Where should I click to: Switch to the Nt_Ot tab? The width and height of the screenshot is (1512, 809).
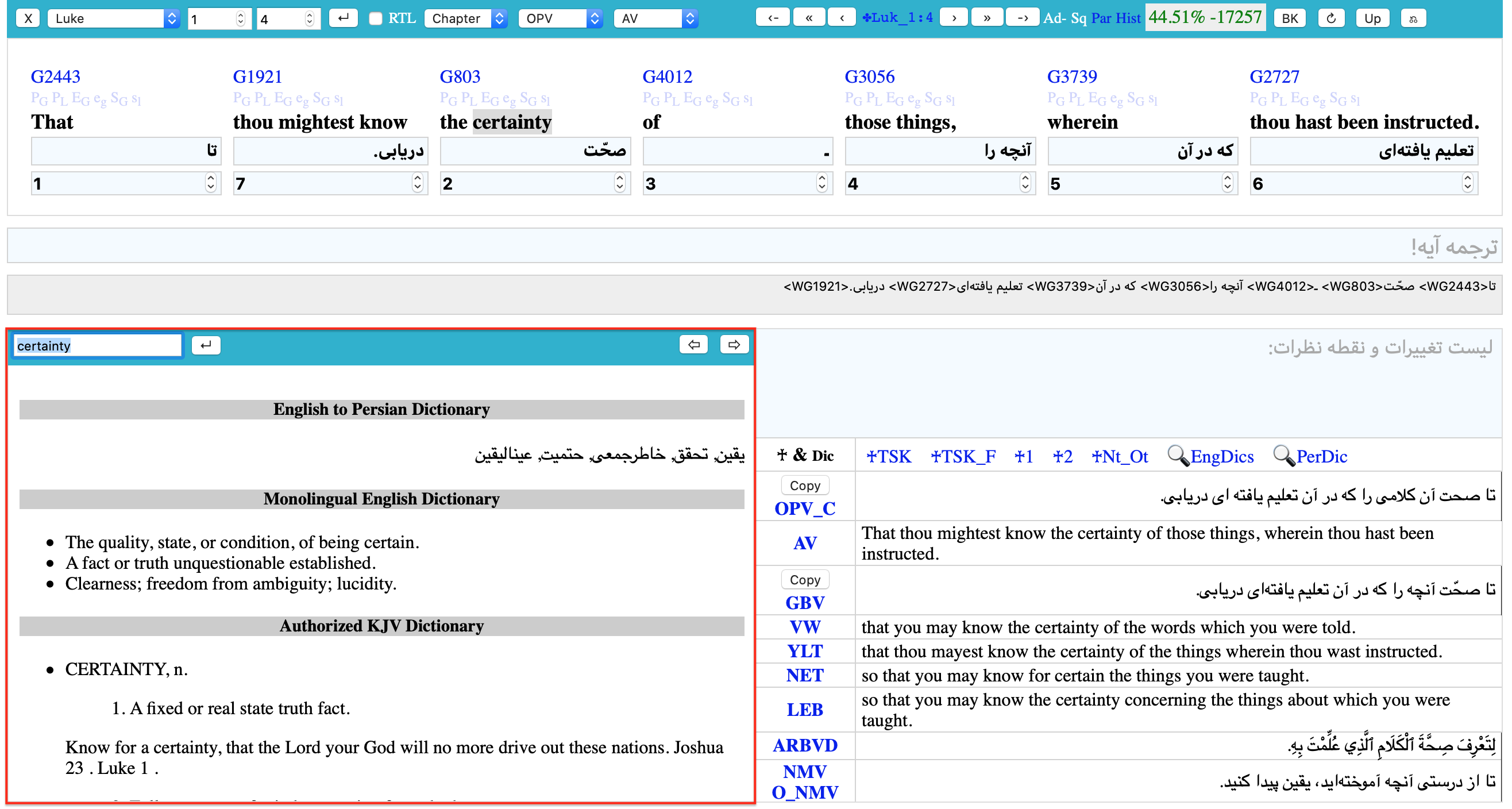click(1120, 456)
